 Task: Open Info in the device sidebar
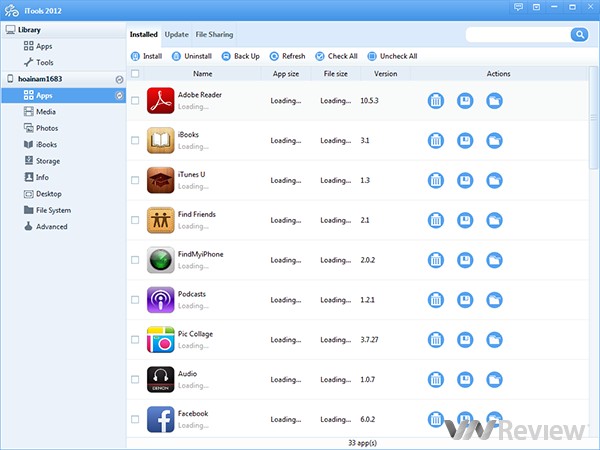36,177
